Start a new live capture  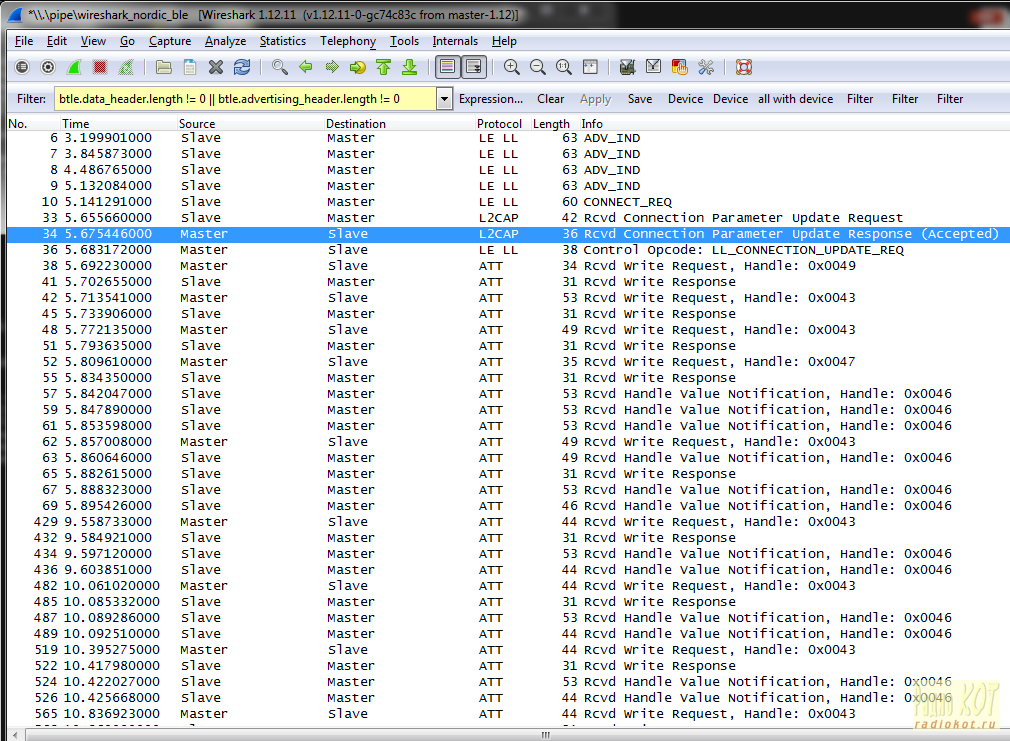74,67
